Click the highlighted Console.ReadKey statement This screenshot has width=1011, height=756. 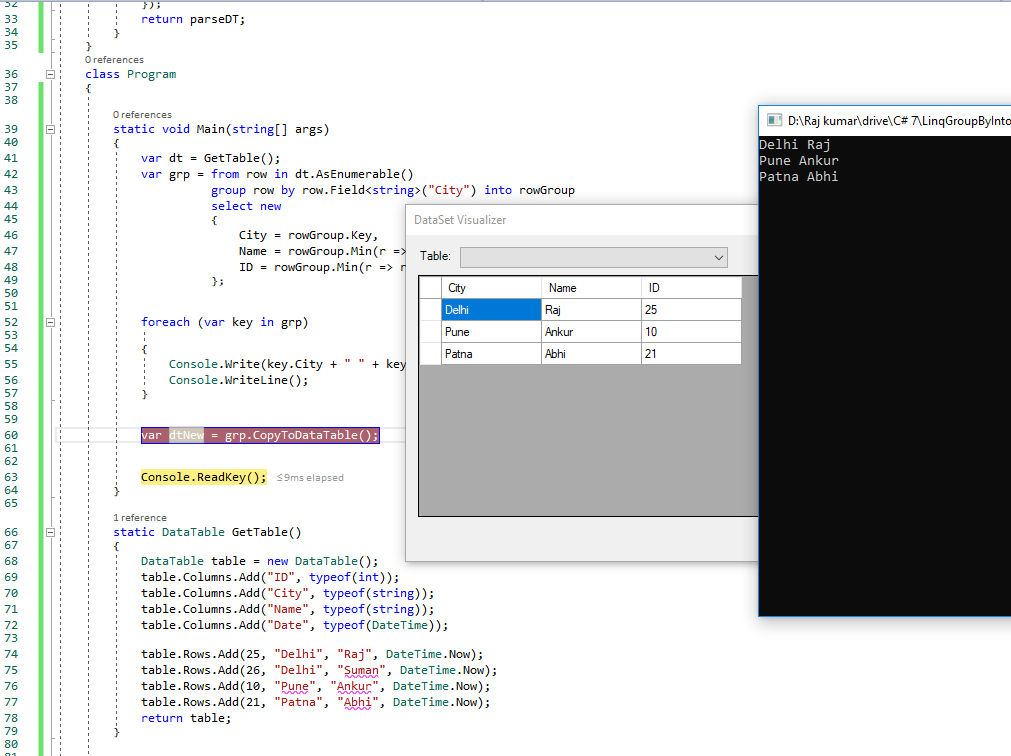pyautogui.click(x=204, y=477)
